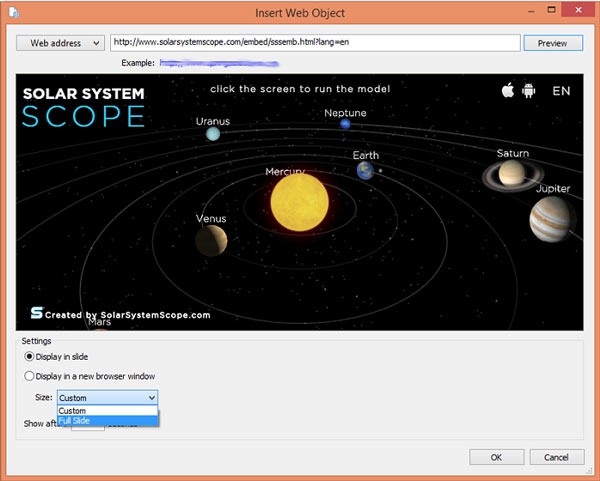Viewport: 600px width, 481px height.
Task: Select the Display in slide option
Action: (30, 358)
